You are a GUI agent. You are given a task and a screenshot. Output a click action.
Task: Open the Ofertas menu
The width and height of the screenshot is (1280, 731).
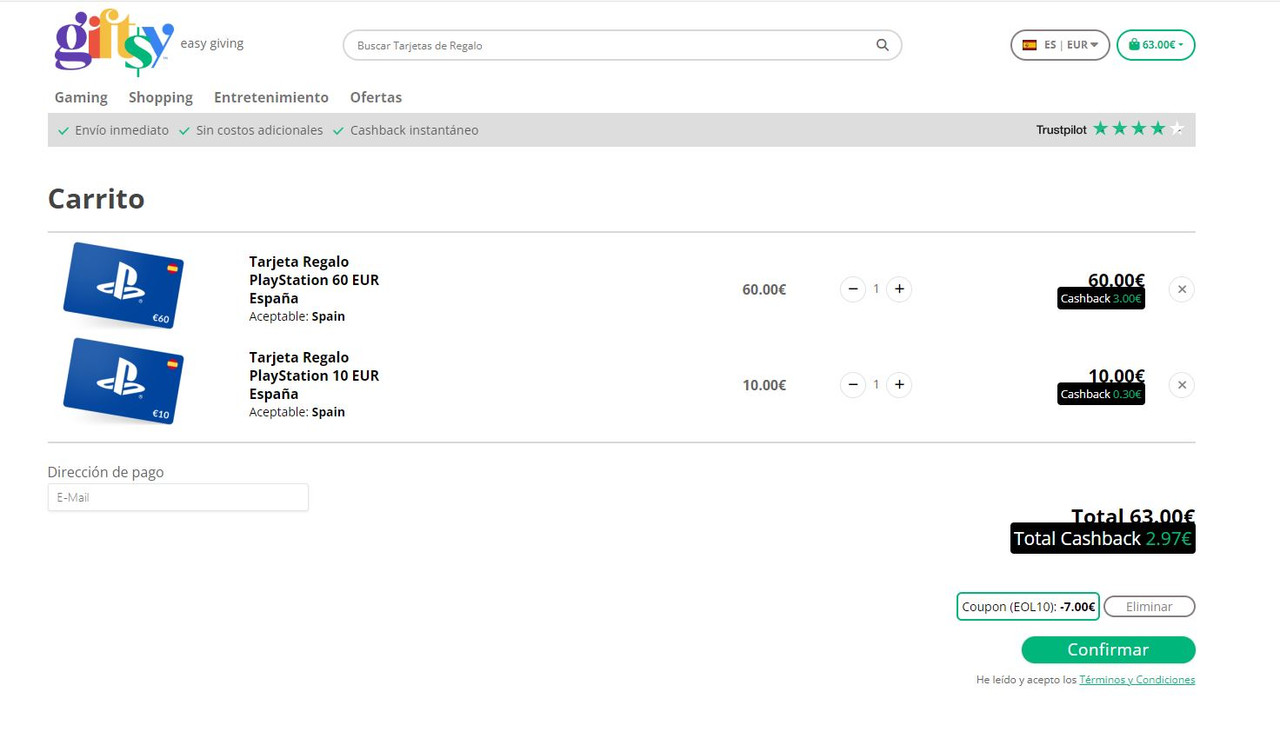[x=376, y=97]
